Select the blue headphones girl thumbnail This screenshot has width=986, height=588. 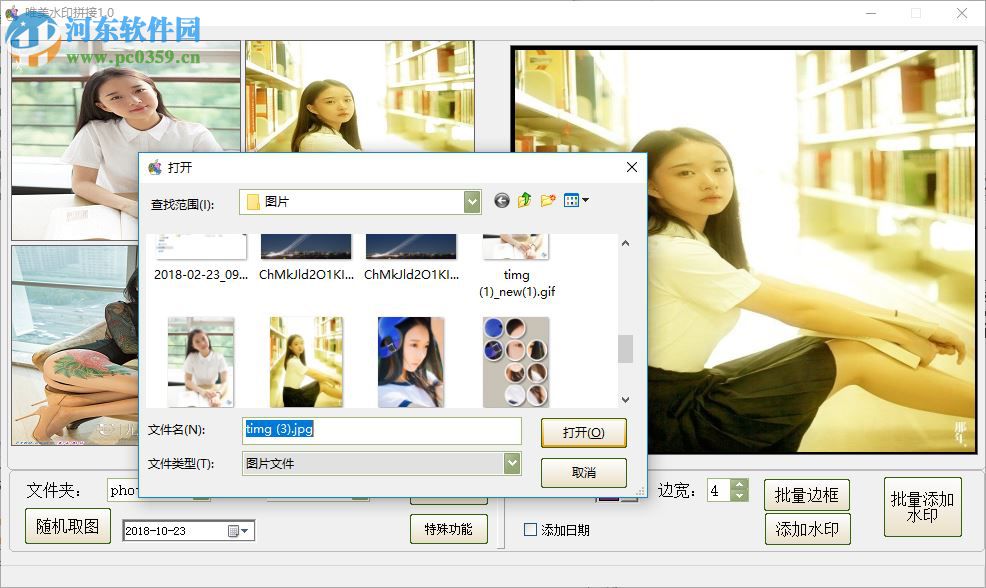(410, 361)
